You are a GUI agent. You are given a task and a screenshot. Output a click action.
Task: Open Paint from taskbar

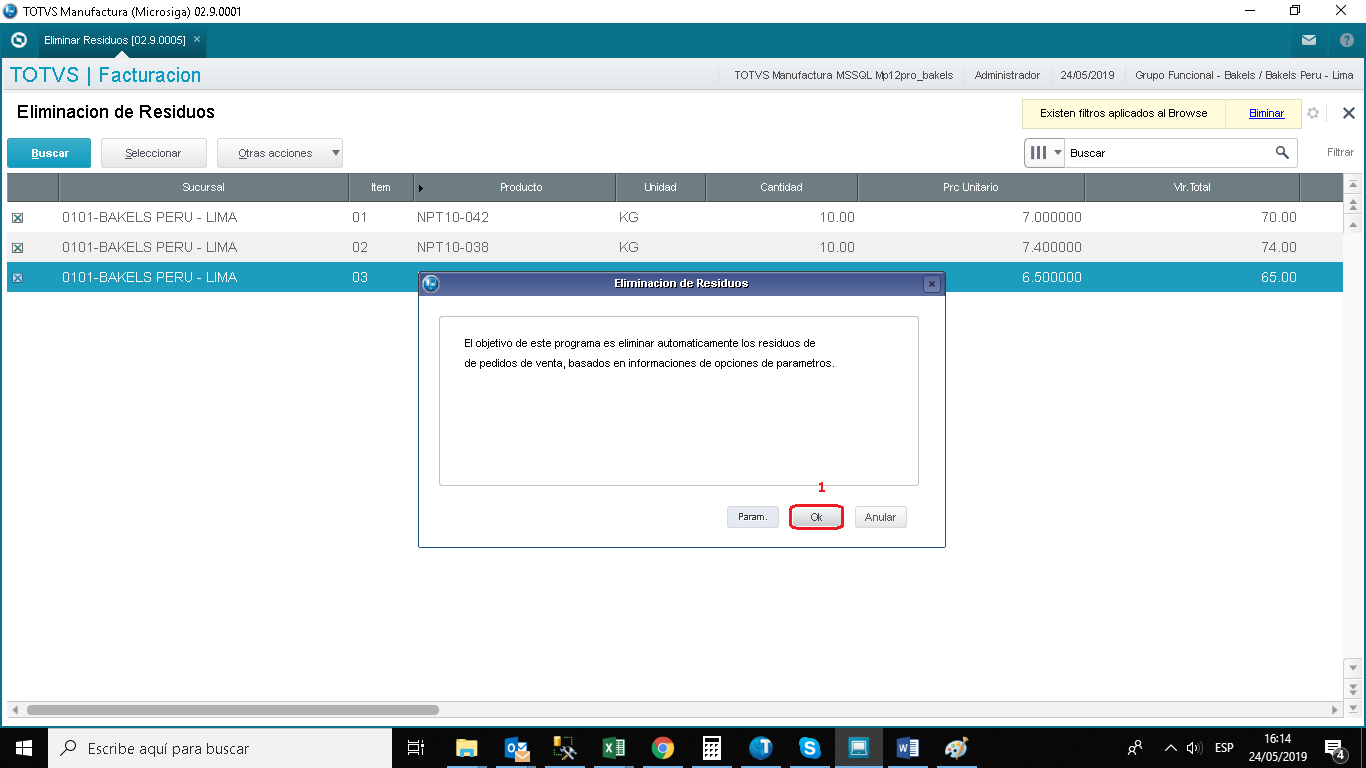[957, 748]
